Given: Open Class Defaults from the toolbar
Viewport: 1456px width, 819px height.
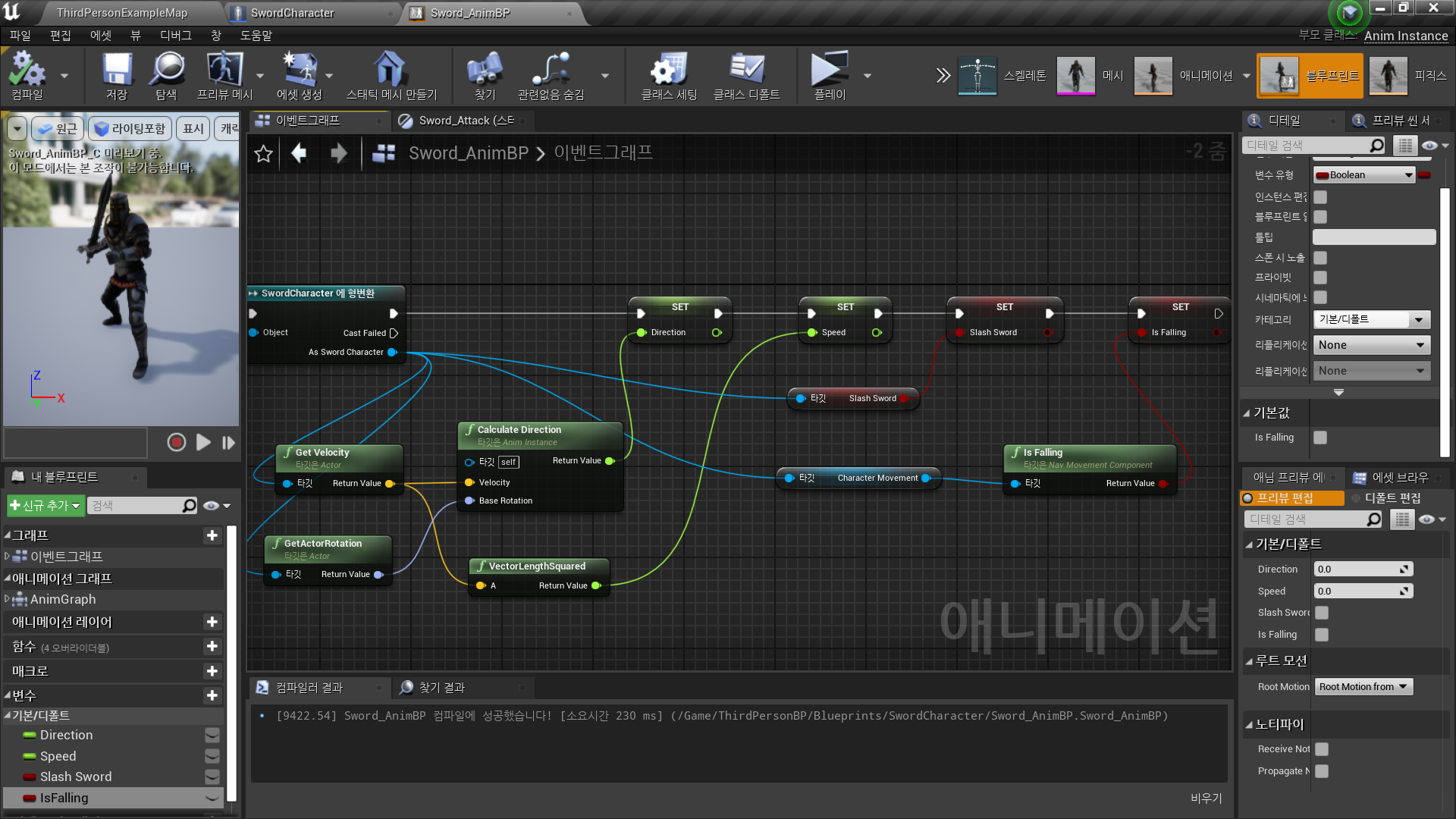Looking at the screenshot, I should pyautogui.click(x=748, y=75).
